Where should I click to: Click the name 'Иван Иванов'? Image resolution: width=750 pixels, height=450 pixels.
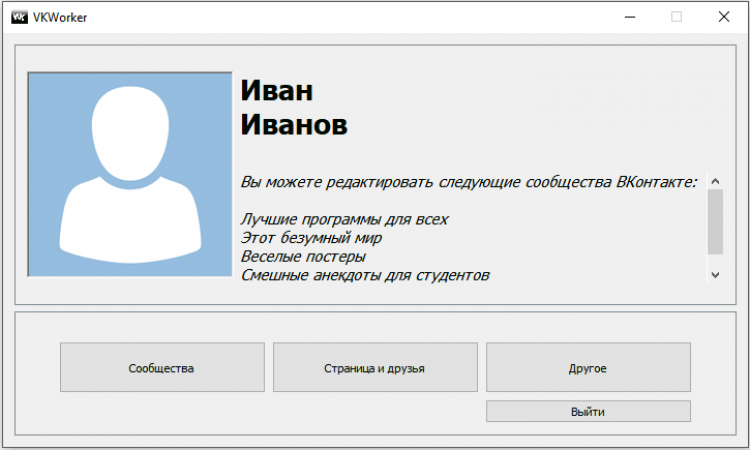tap(294, 108)
